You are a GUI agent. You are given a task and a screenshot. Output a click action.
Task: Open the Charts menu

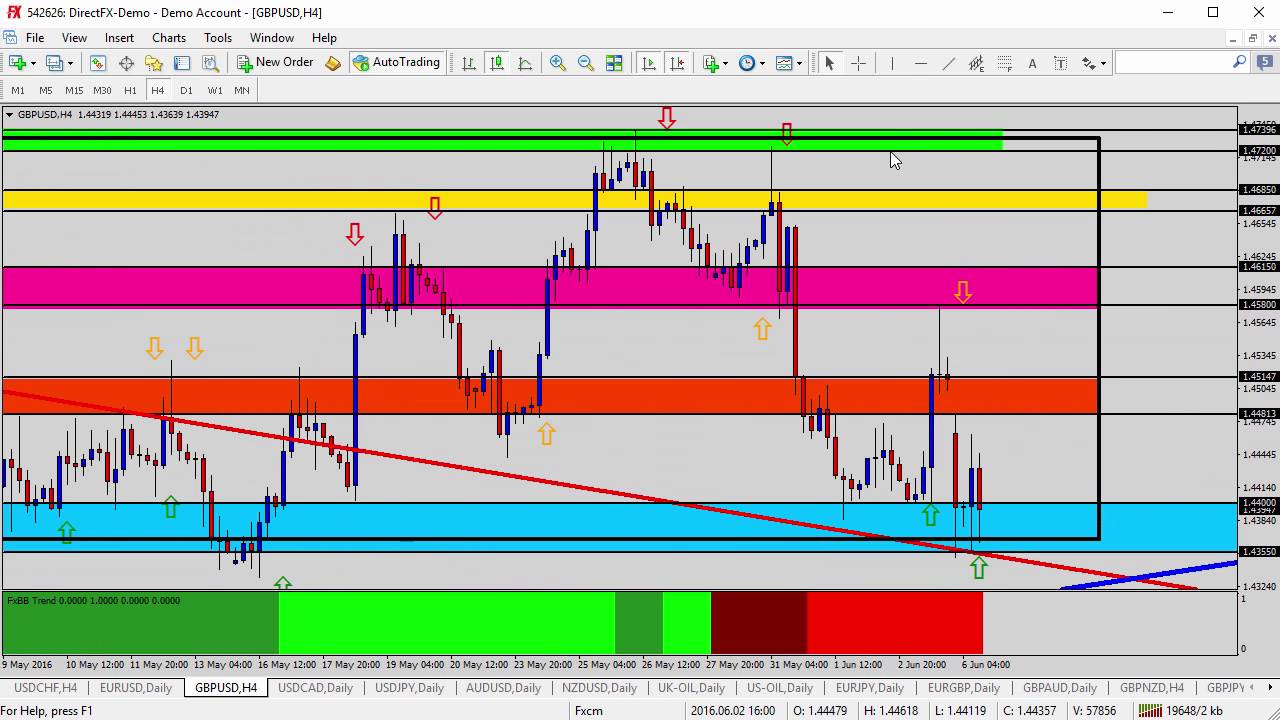[169, 38]
